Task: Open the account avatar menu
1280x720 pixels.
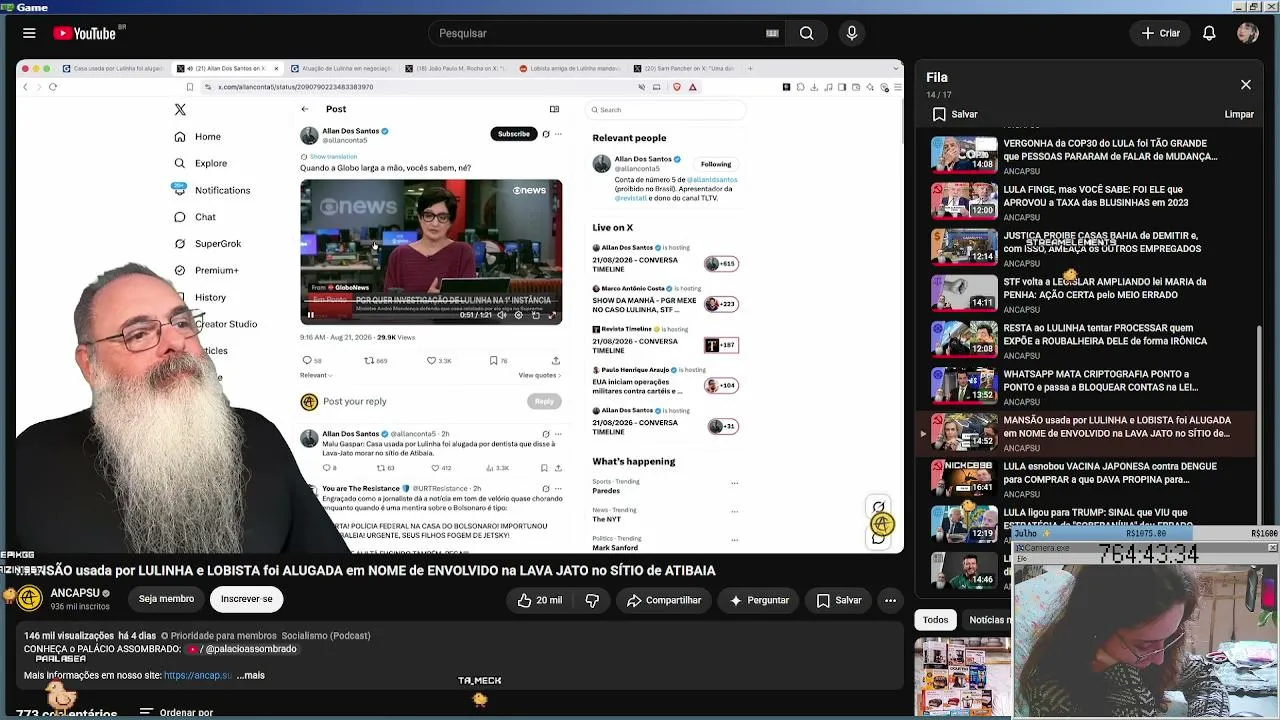Action: pyautogui.click(x=1247, y=33)
